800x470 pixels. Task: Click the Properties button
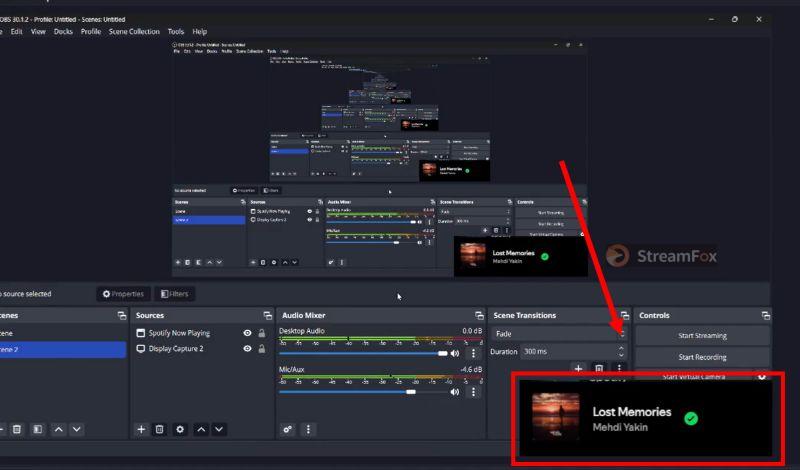point(123,294)
